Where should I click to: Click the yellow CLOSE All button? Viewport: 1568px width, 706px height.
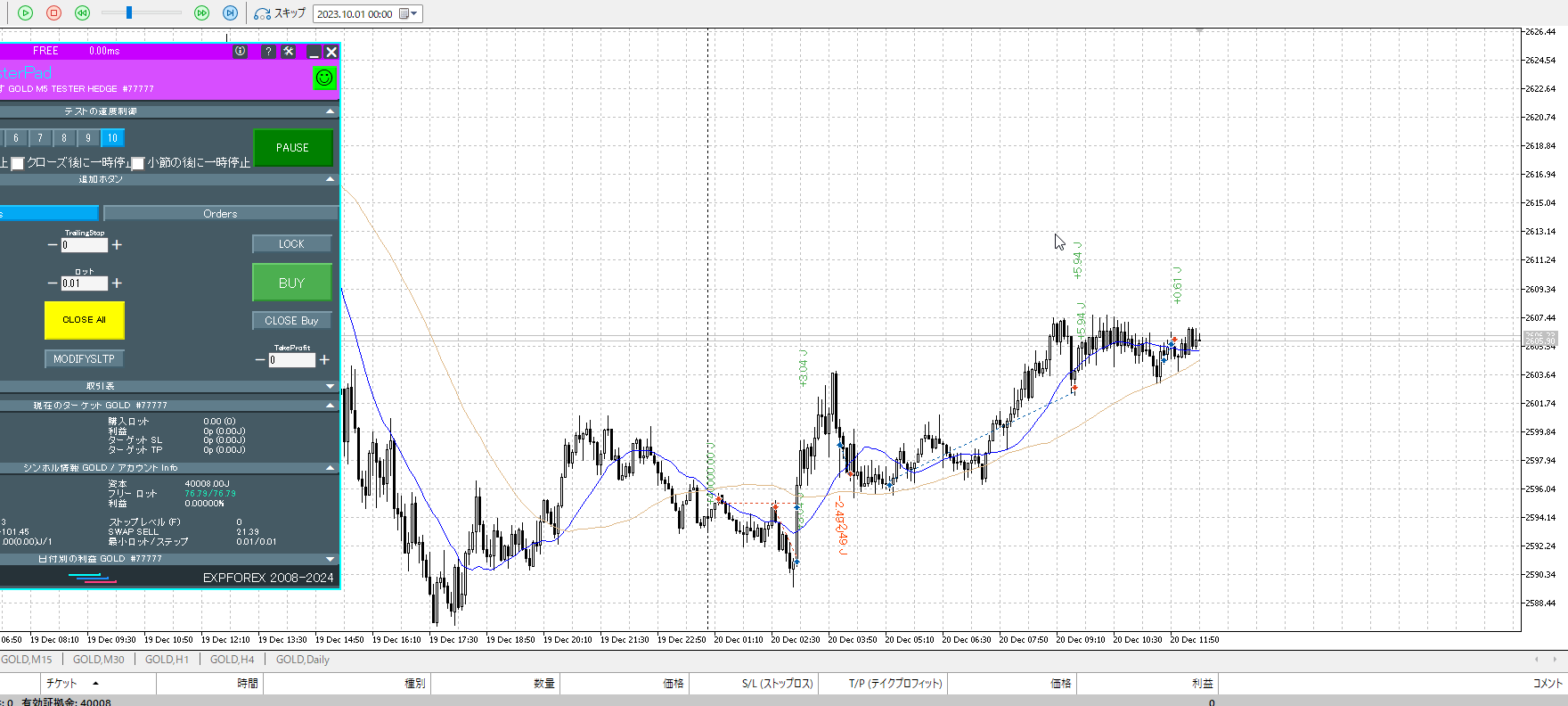point(85,320)
